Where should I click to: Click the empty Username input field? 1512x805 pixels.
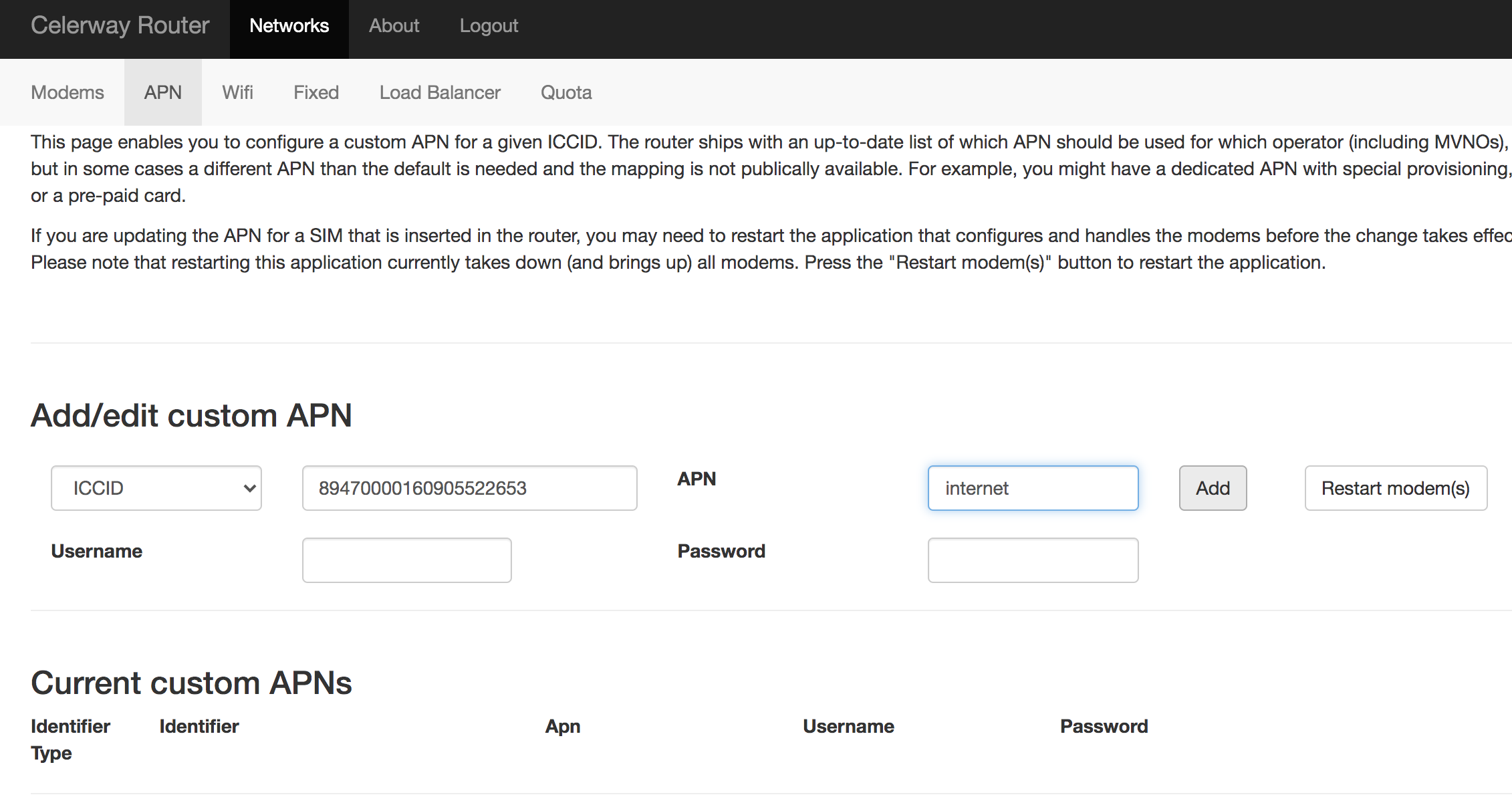[406, 560]
